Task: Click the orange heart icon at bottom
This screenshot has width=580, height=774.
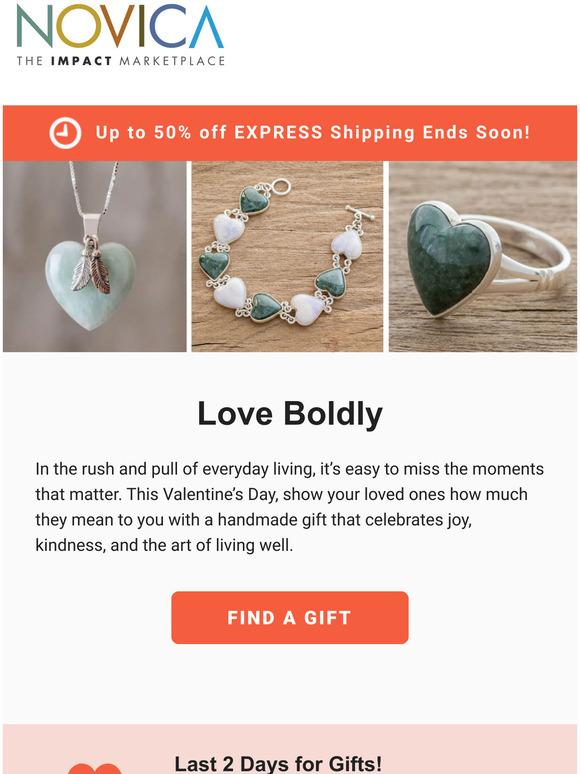Action: (94, 768)
